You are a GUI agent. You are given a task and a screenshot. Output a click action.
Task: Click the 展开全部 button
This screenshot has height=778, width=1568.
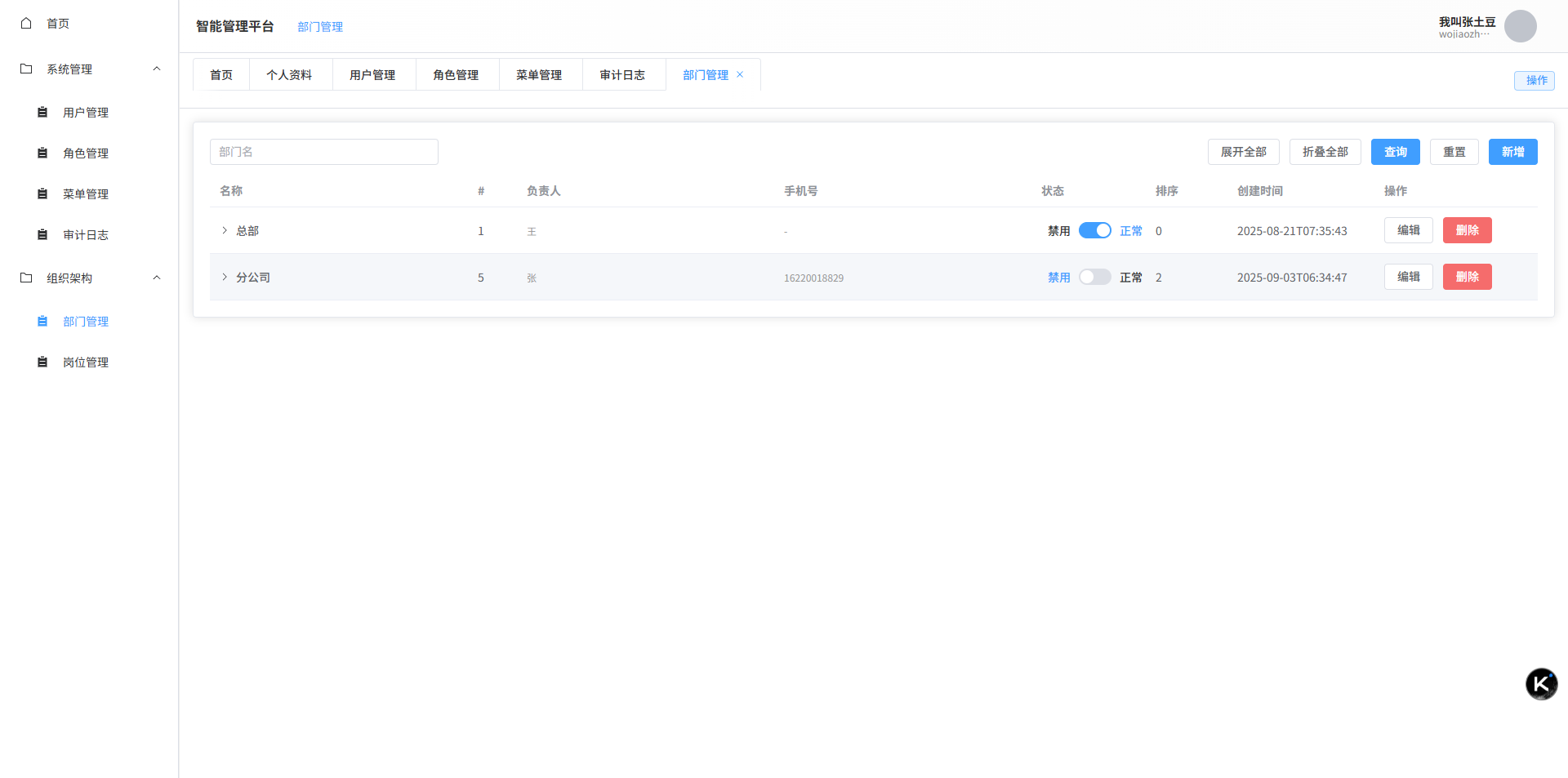(x=1244, y=152)
